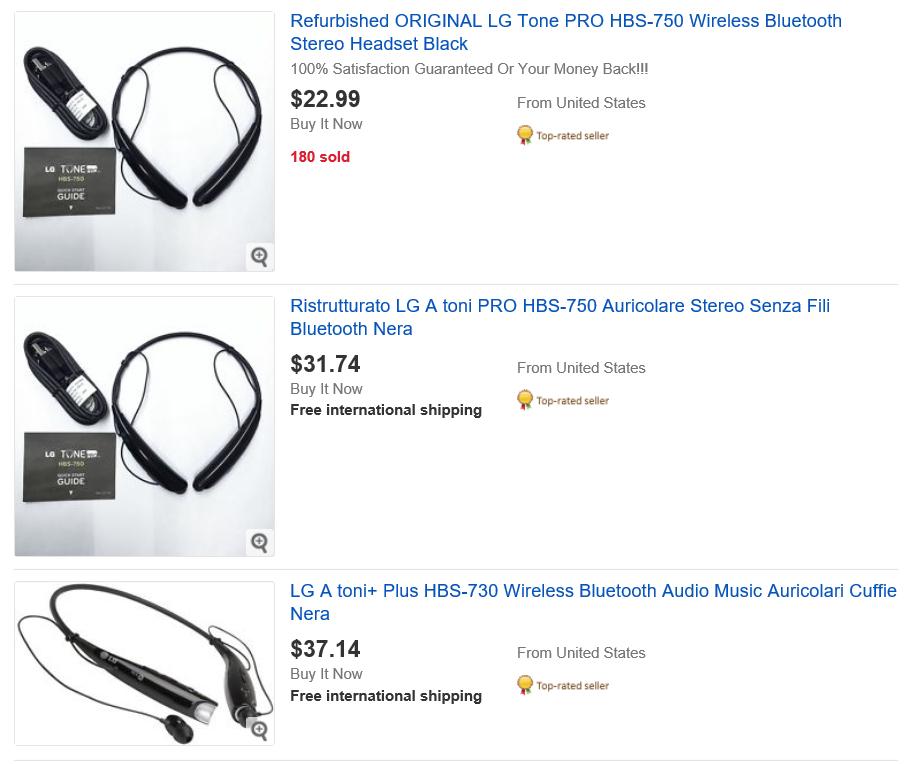The width and height of the screenshot is (914, 764).
Task: Click Top-rated seller badge on $22.99 listing
Action: (x=563, y=135)
